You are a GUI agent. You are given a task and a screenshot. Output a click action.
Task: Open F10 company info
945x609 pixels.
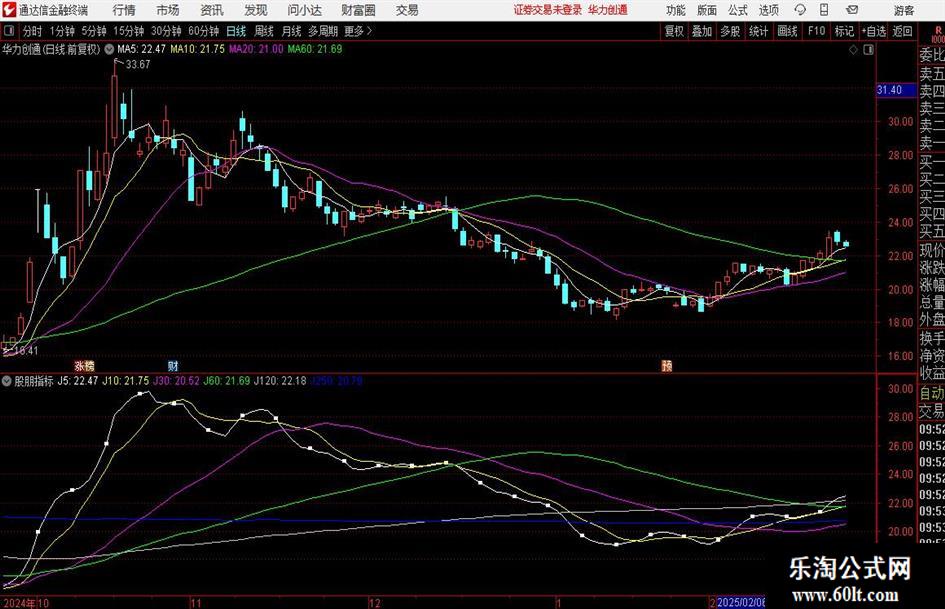pos(816,31)
